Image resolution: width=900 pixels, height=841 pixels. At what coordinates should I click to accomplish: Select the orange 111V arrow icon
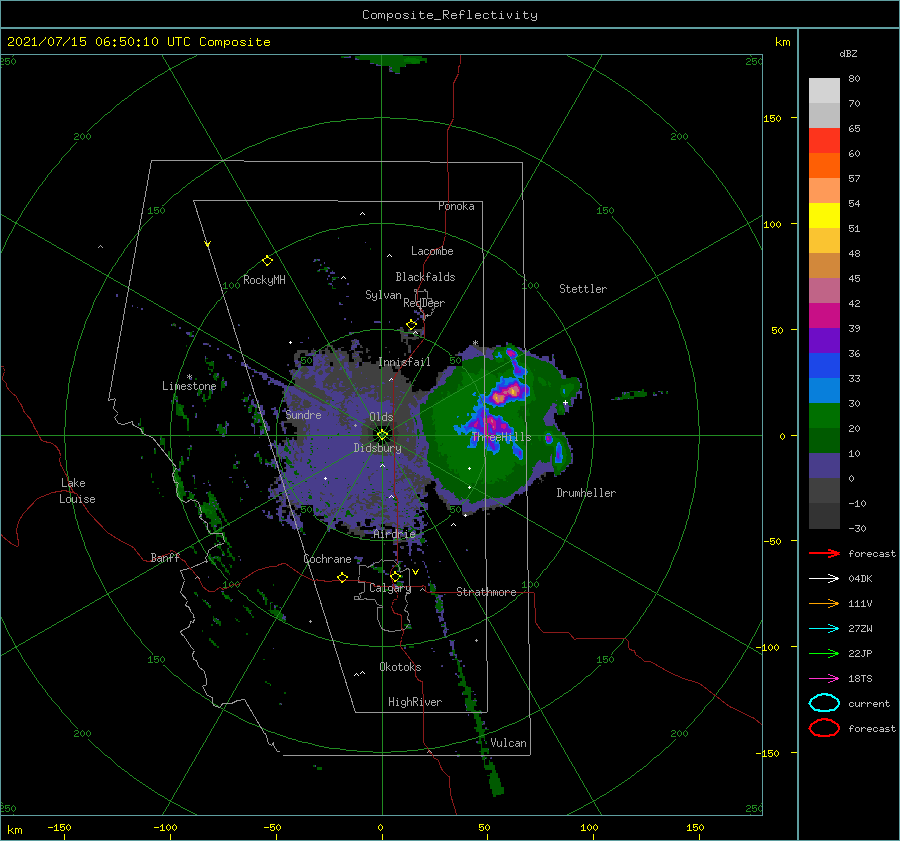pyautogui.click(x=824, y=603)
